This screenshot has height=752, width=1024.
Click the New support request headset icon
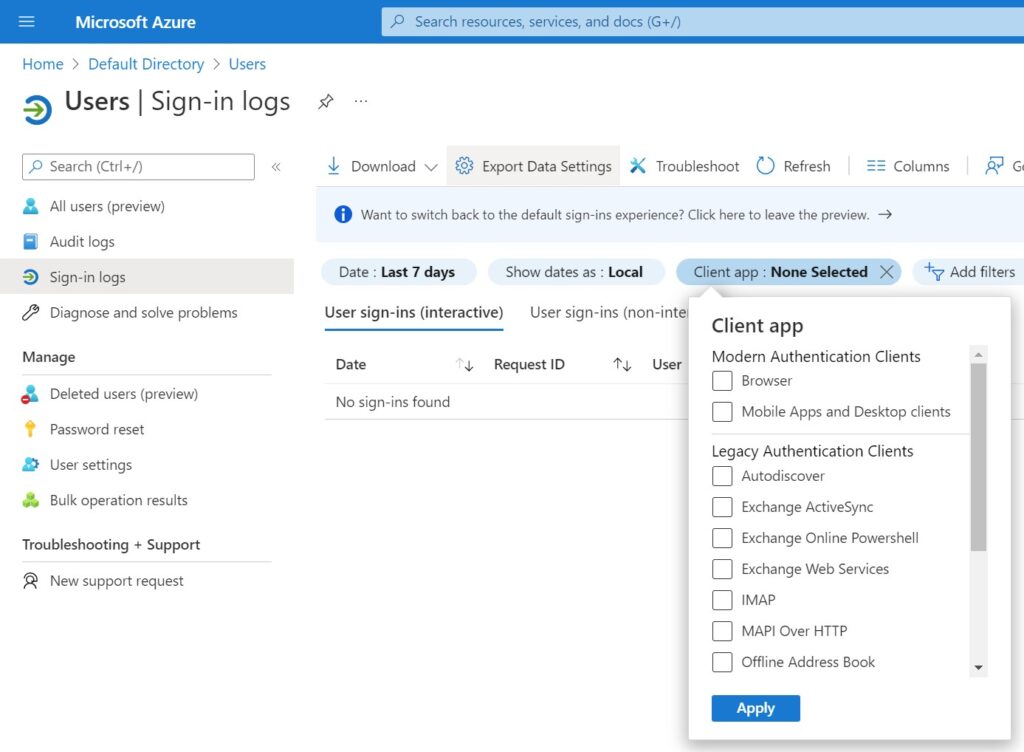(x=30, y=580)
